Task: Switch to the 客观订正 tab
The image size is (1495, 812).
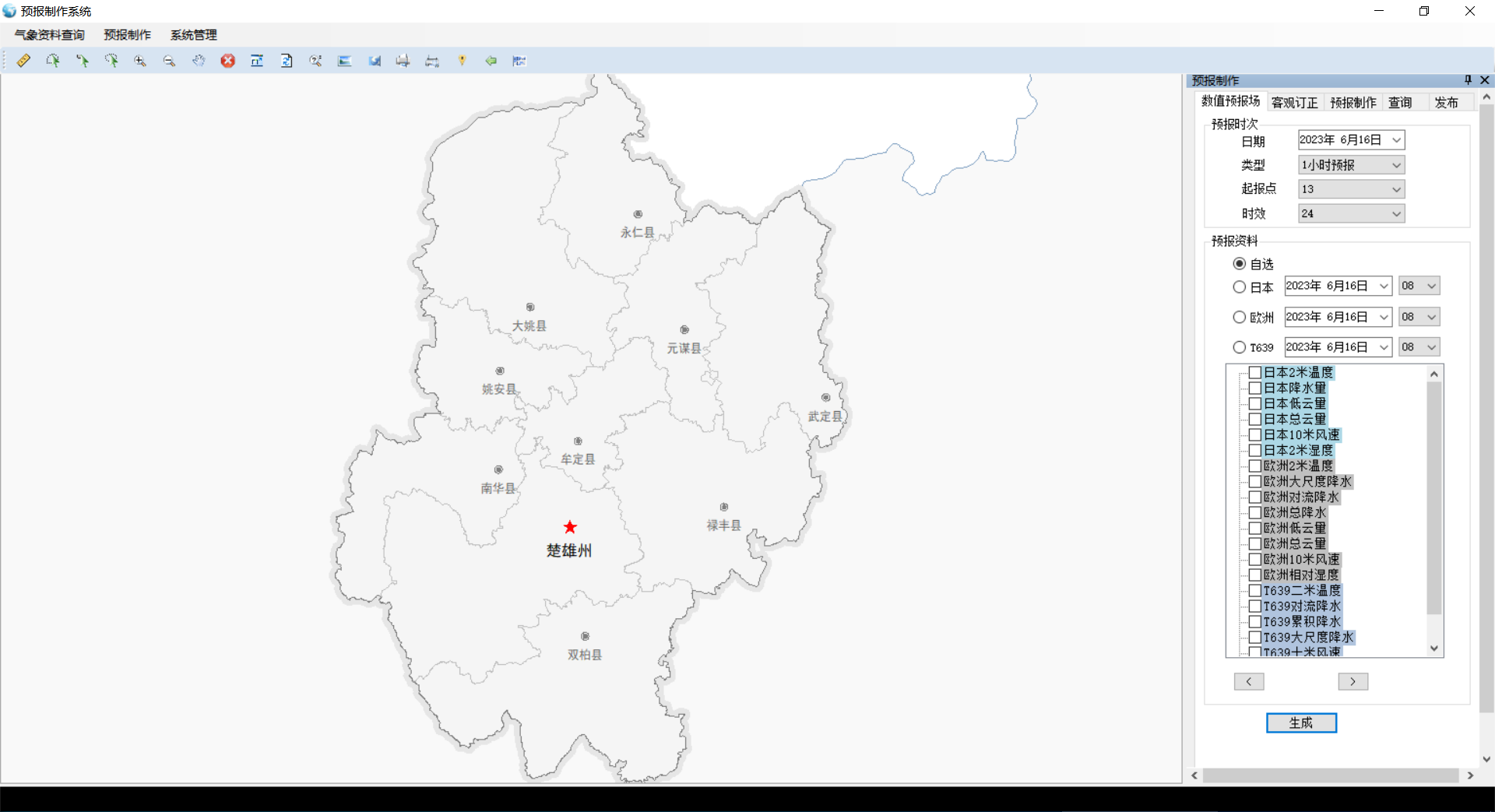Action: pos(1294,103)
